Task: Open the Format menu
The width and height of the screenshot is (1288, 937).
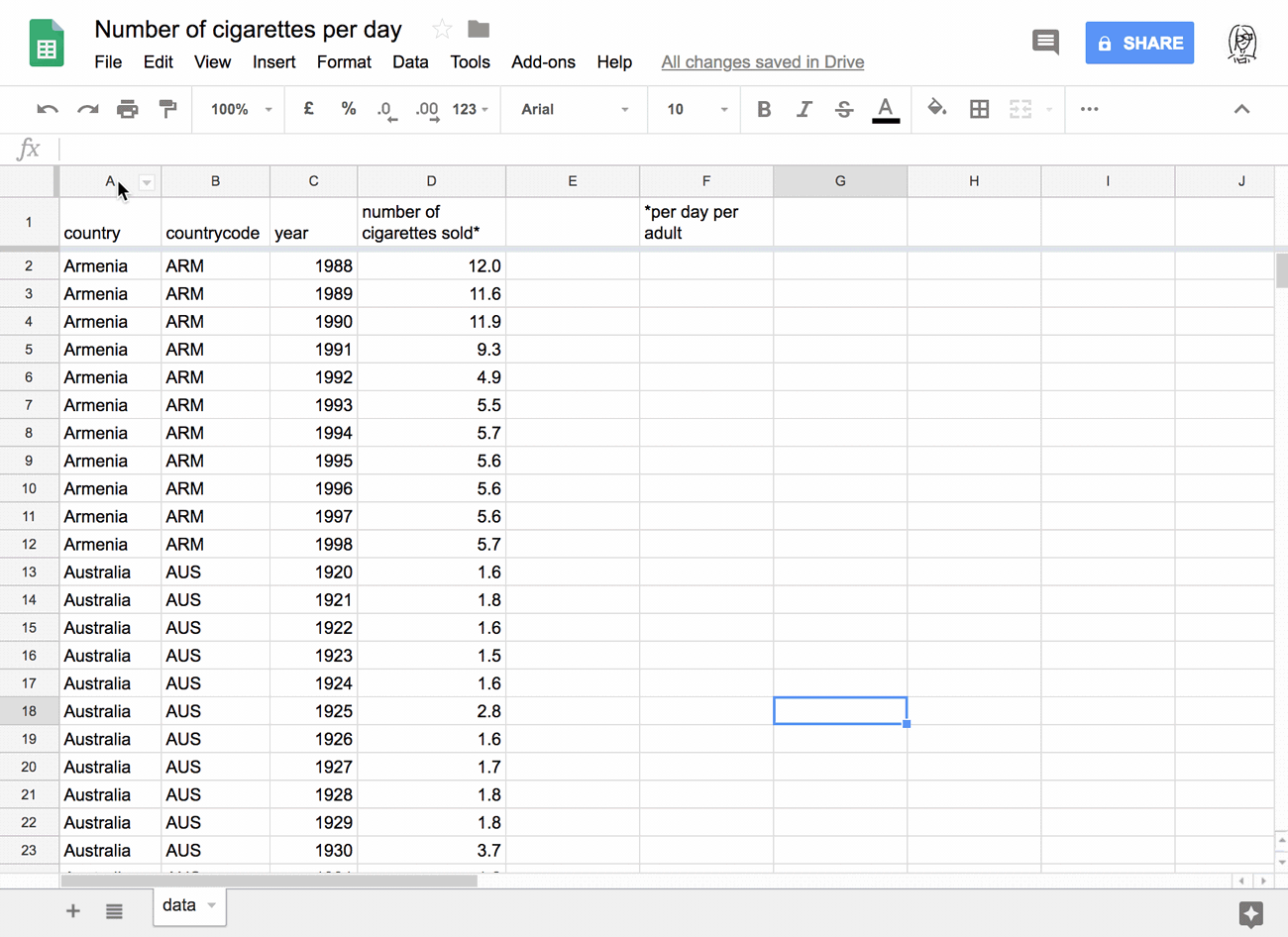Action: (344, 61)
